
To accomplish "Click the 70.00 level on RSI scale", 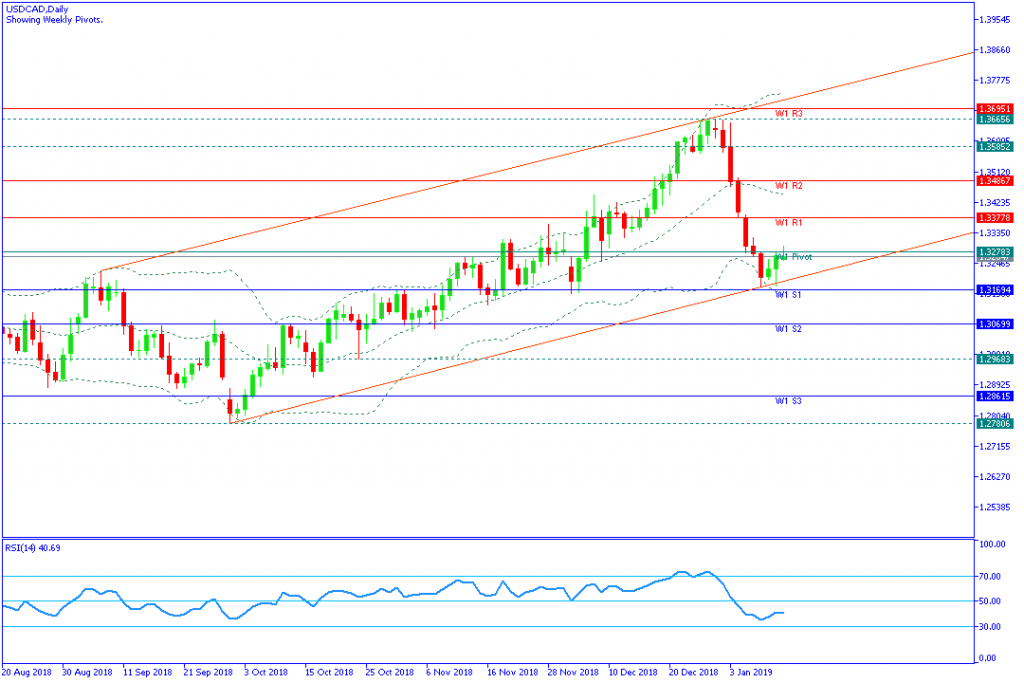I will click(991, 577).
